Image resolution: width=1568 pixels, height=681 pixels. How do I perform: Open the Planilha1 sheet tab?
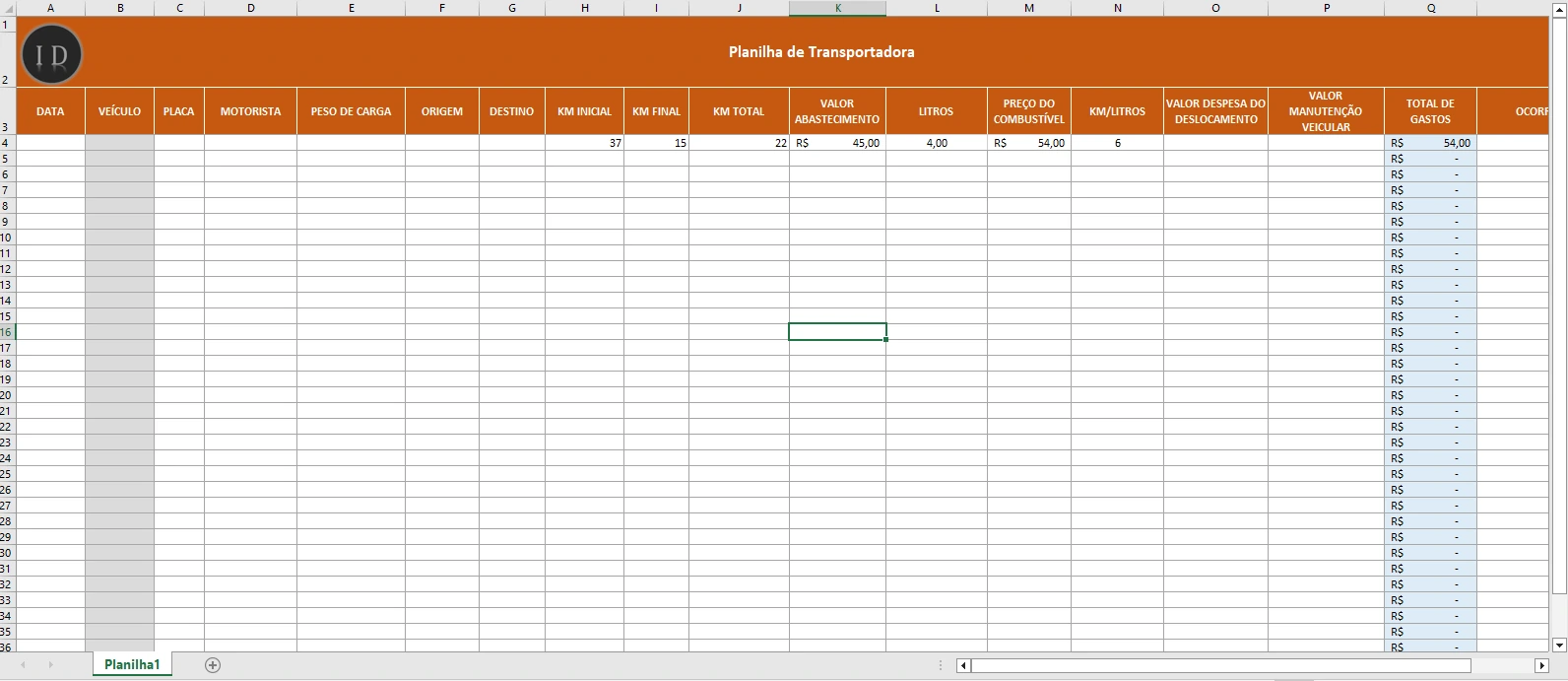[x=132, y=665]
